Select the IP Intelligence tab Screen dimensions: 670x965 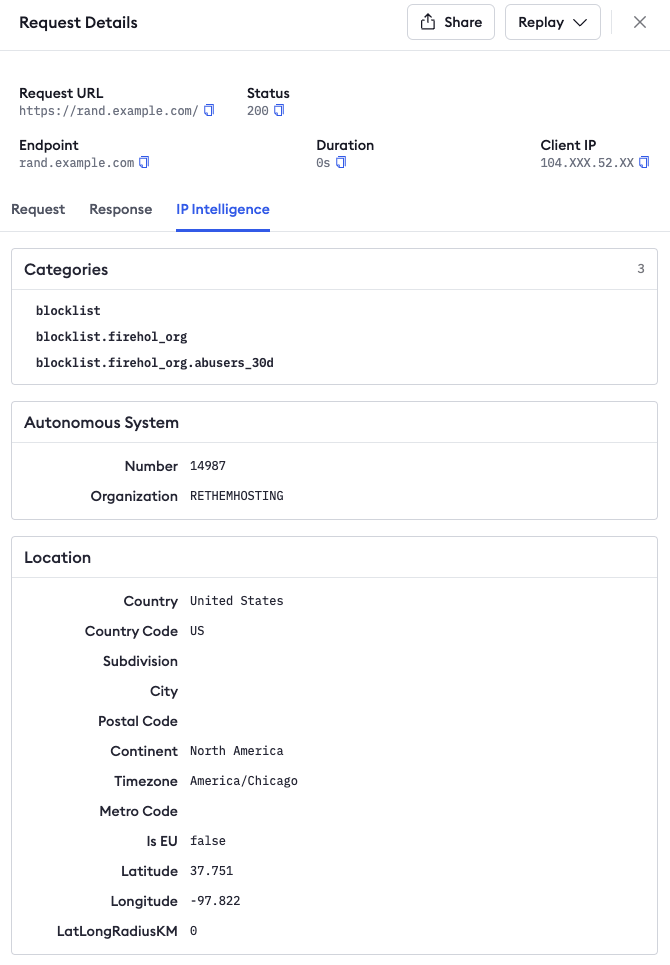(223, 209)
